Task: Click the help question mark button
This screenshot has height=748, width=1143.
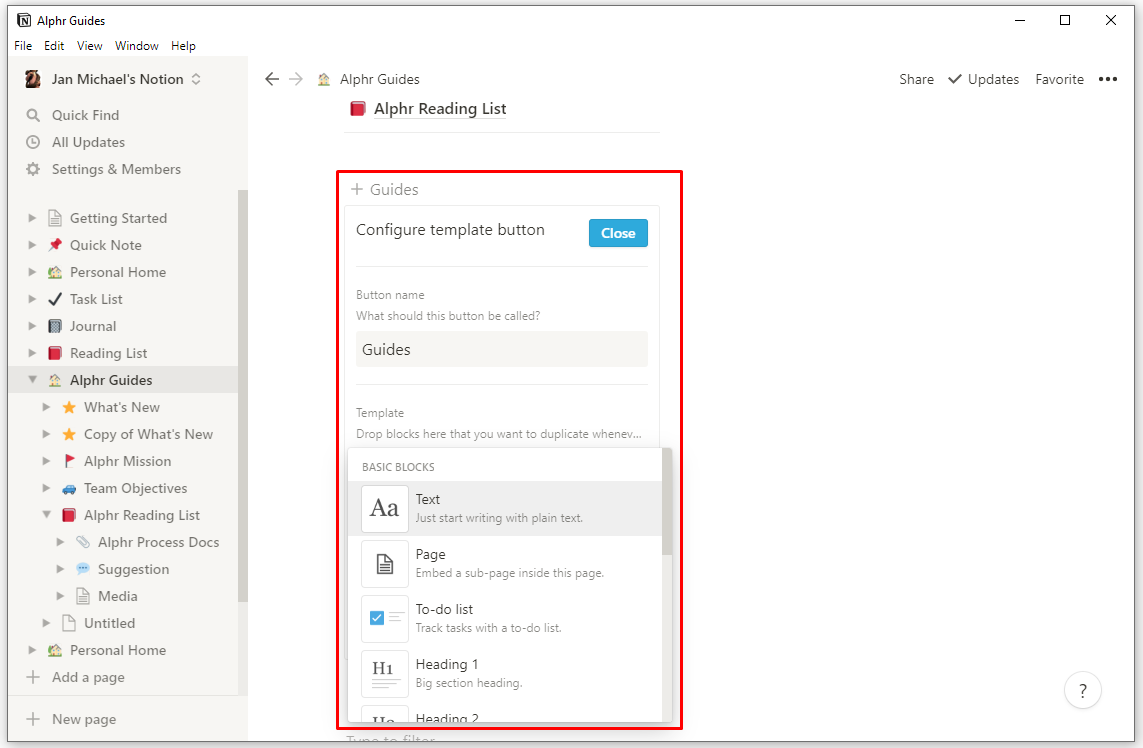Action: click(x=1082, y=689)
